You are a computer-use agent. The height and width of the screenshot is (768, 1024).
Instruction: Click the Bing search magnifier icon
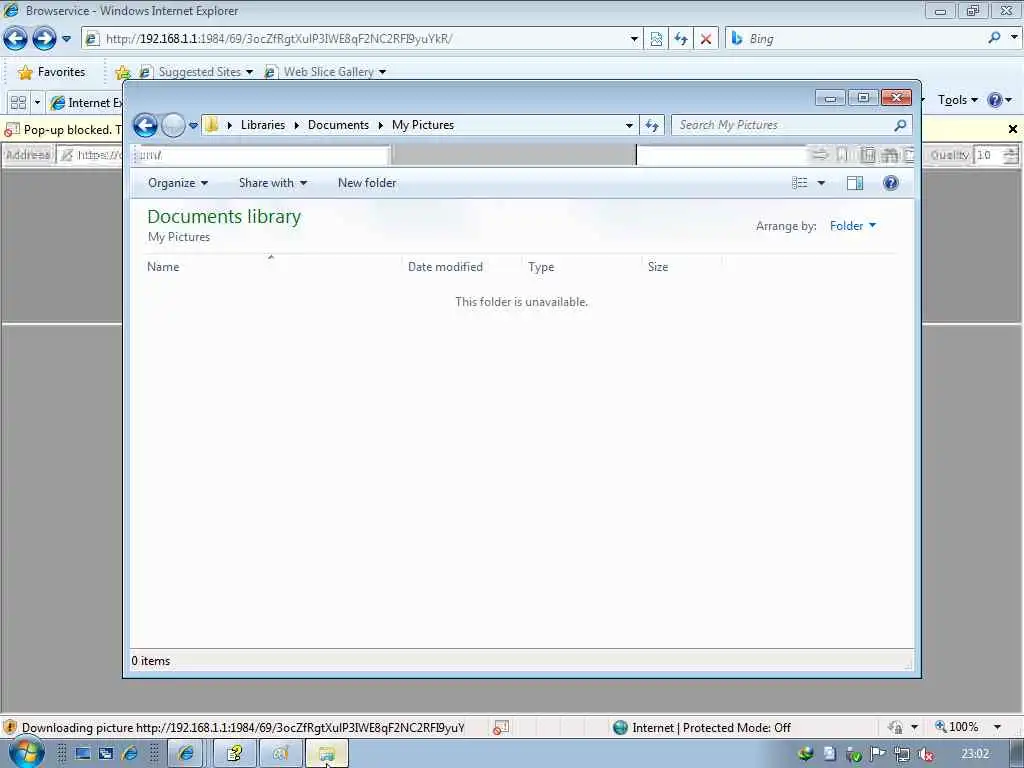coord(995,38)
